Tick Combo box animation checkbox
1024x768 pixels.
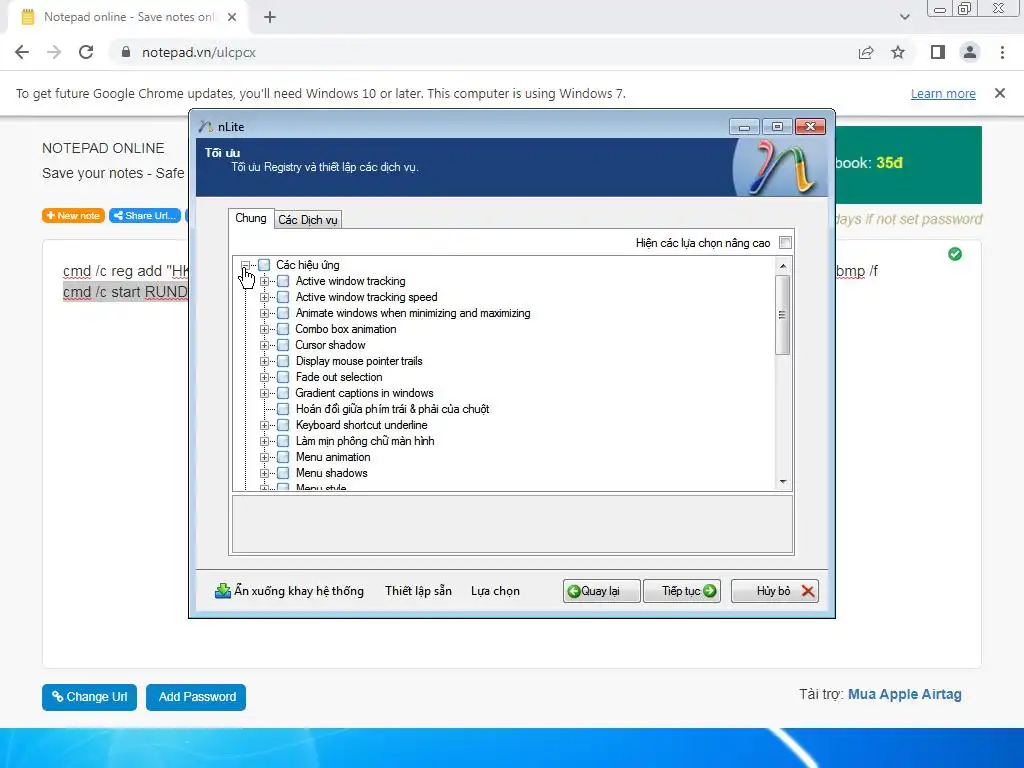coord(283,329)
